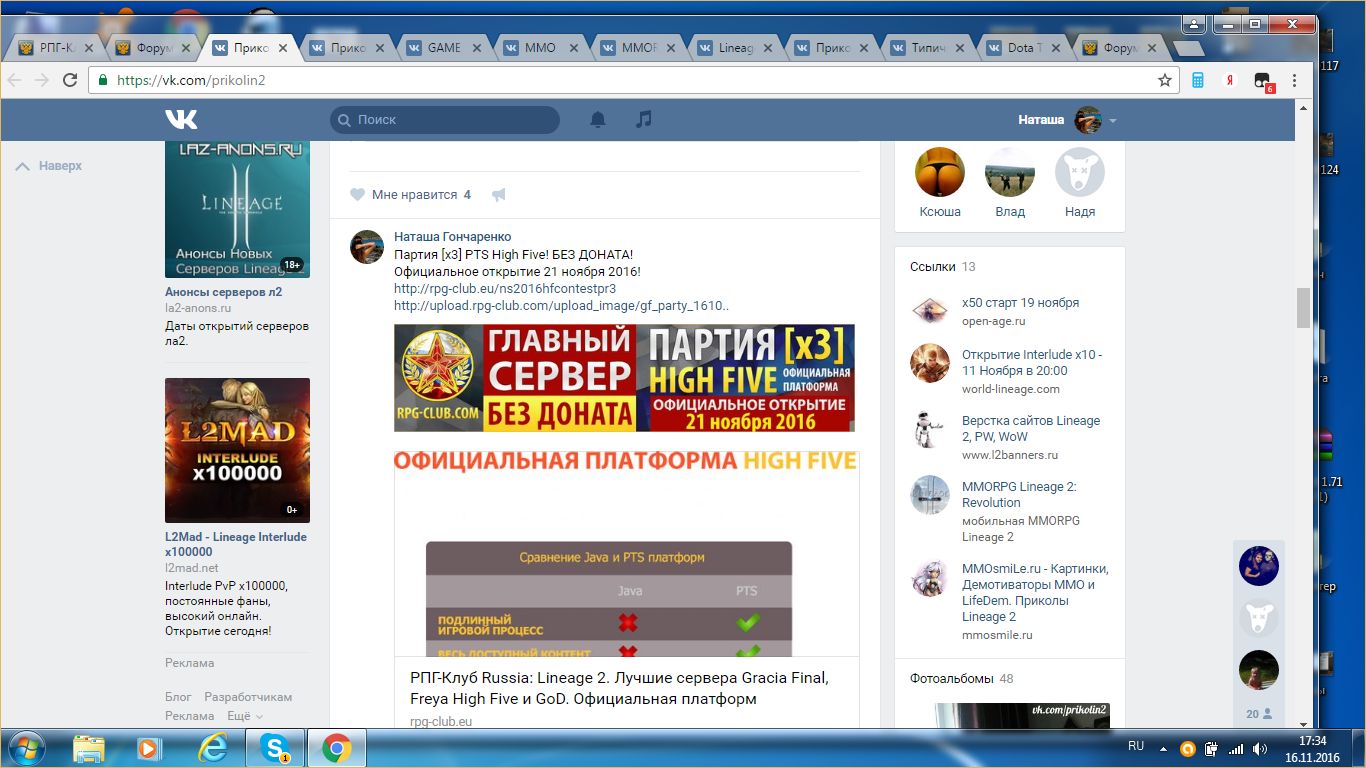1366x768 pixels.
Task: Open the 20 online friends chat counter
Action: (1259, 714)
